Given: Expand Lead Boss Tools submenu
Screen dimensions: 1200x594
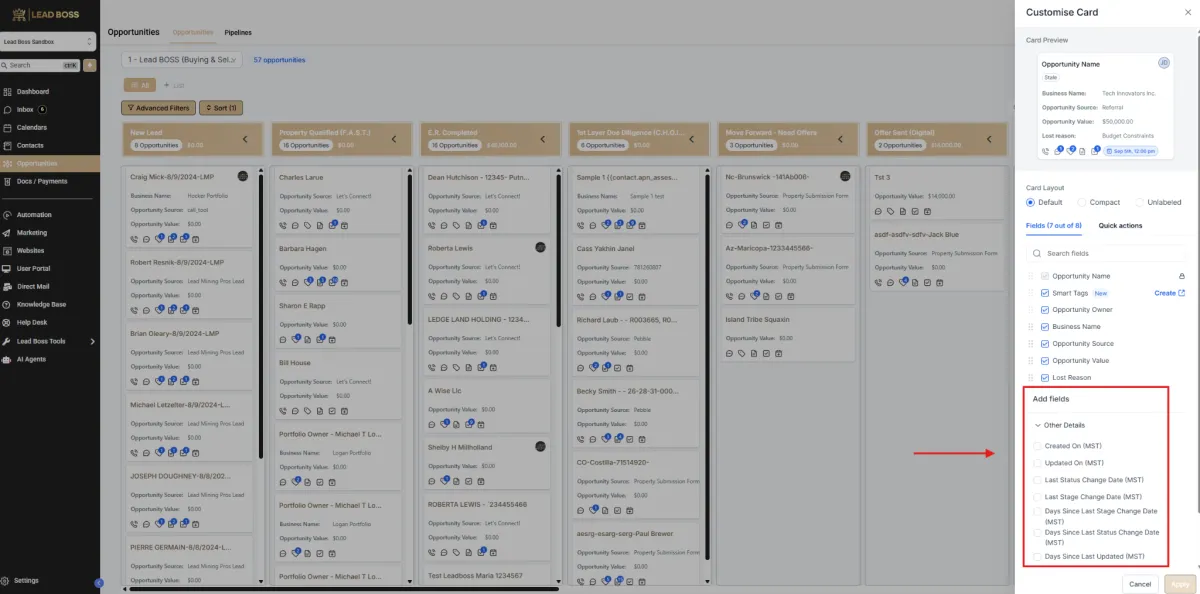Looking at the screenshot, I should coord(92,341).
